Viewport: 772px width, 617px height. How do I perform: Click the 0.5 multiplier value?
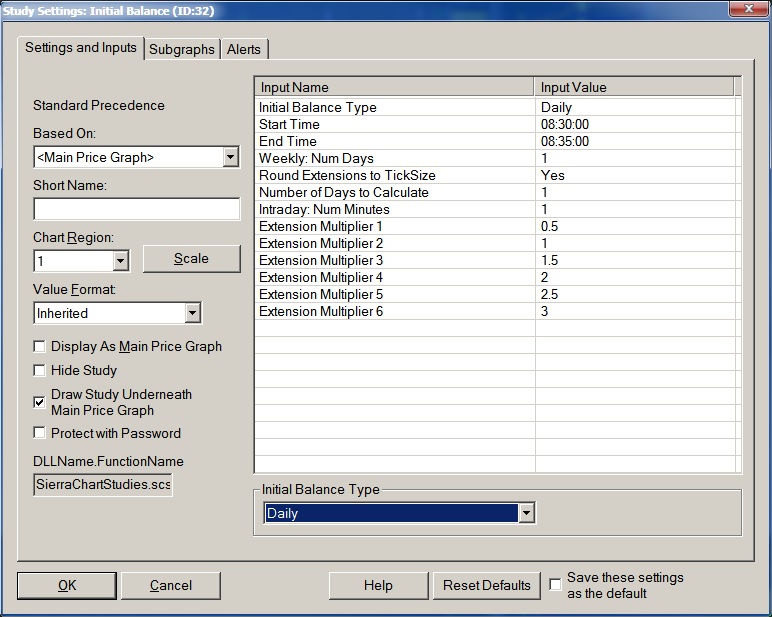coord(549,226)
